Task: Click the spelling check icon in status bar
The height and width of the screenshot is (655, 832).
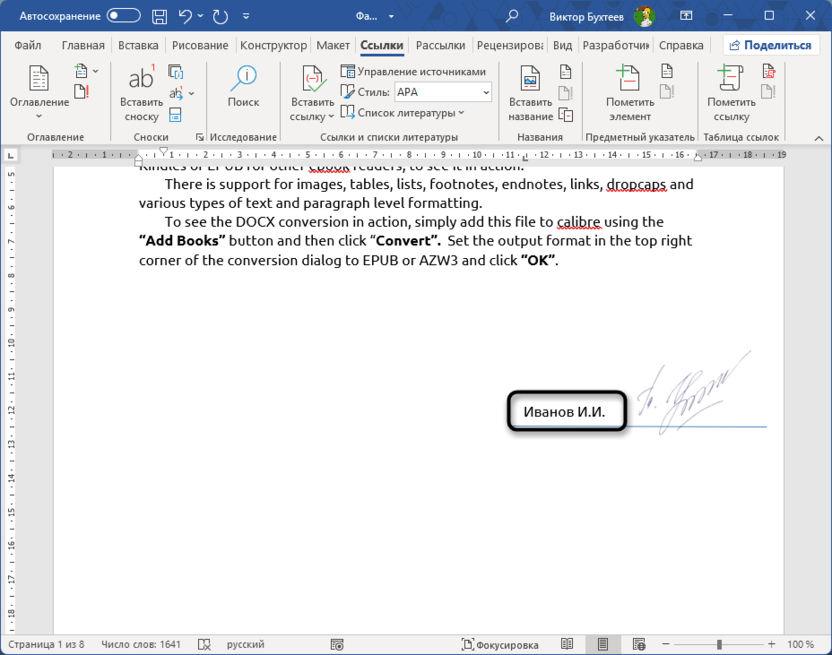Action: (204, 644)
